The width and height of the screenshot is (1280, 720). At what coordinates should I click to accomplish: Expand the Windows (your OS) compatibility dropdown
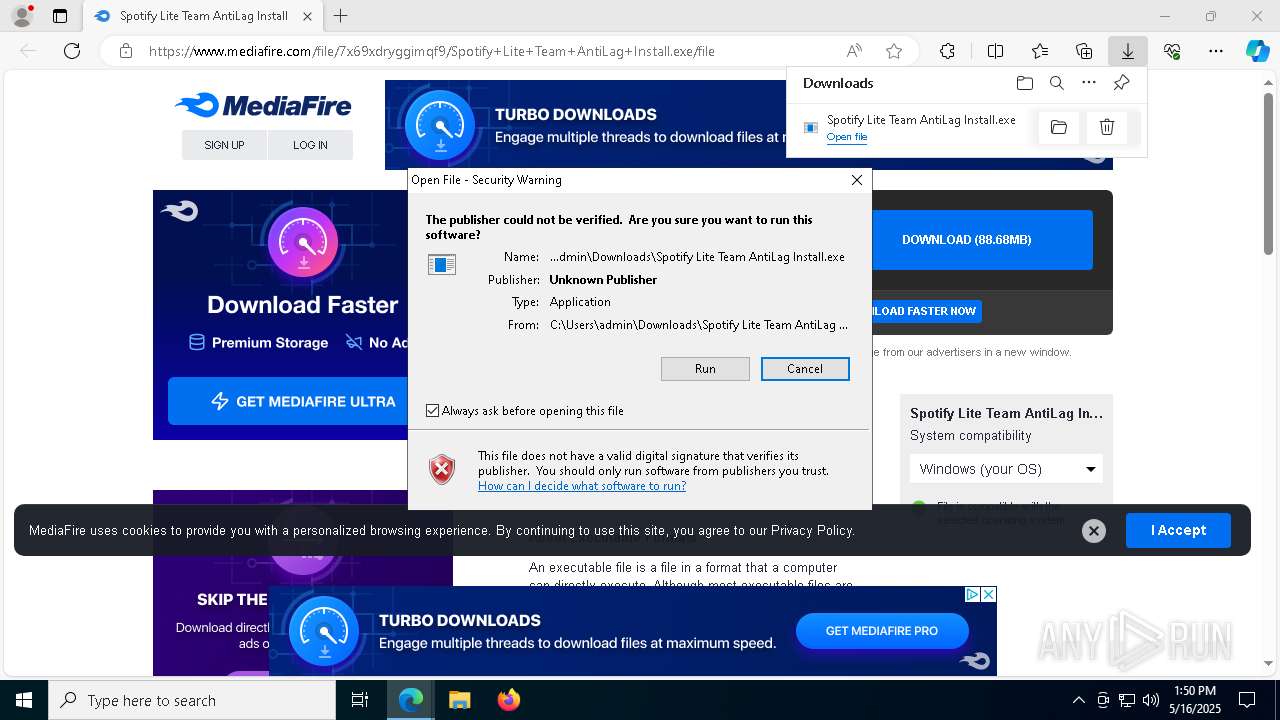1006,469
